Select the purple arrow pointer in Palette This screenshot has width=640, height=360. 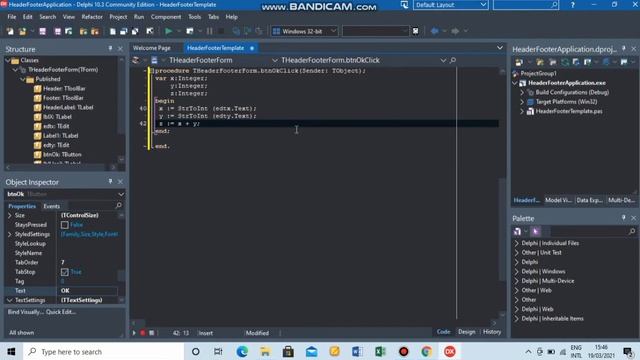(x=536, y=231)
